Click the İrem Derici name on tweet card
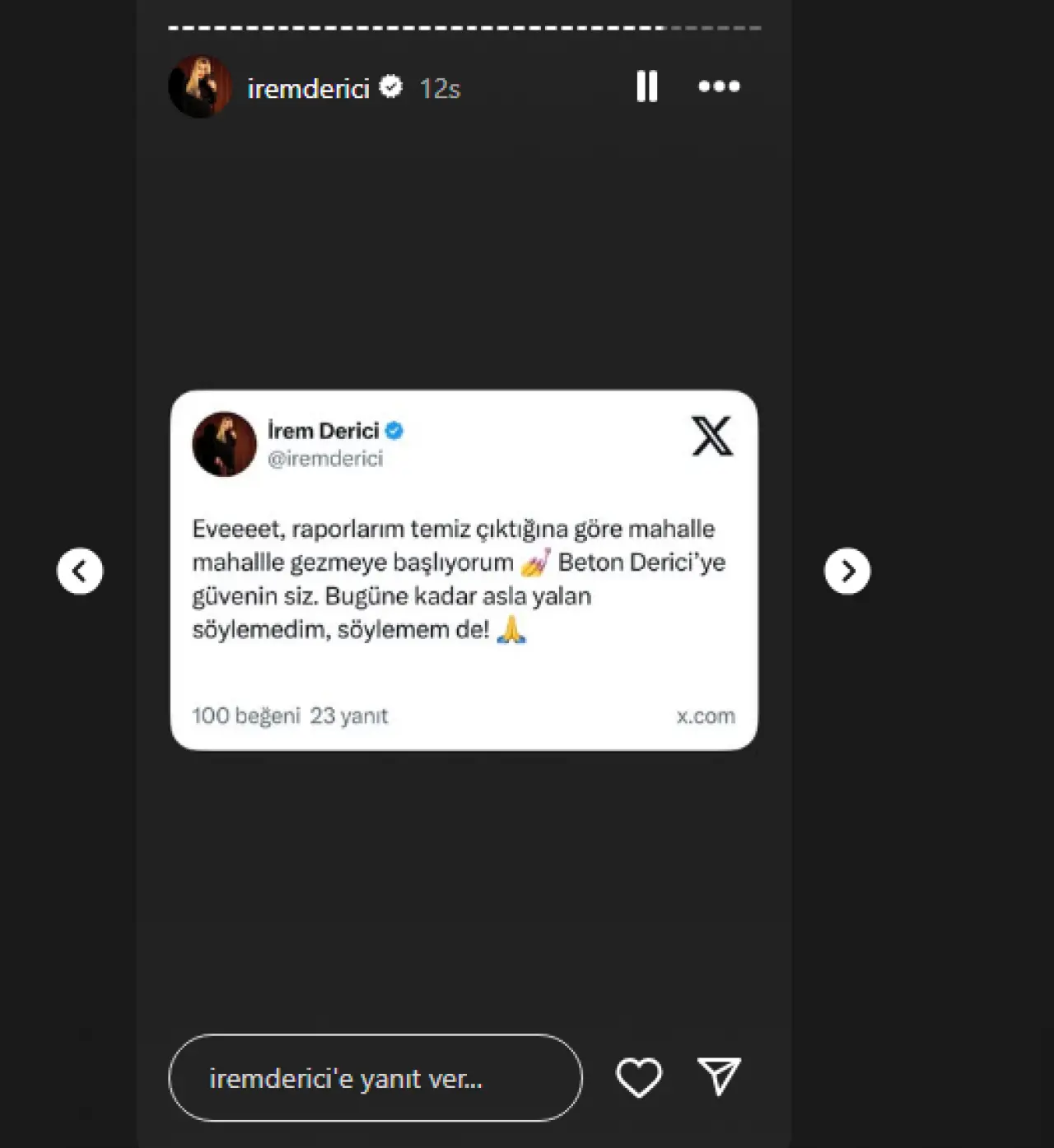1054x1148 pixels. coord(323,430)
